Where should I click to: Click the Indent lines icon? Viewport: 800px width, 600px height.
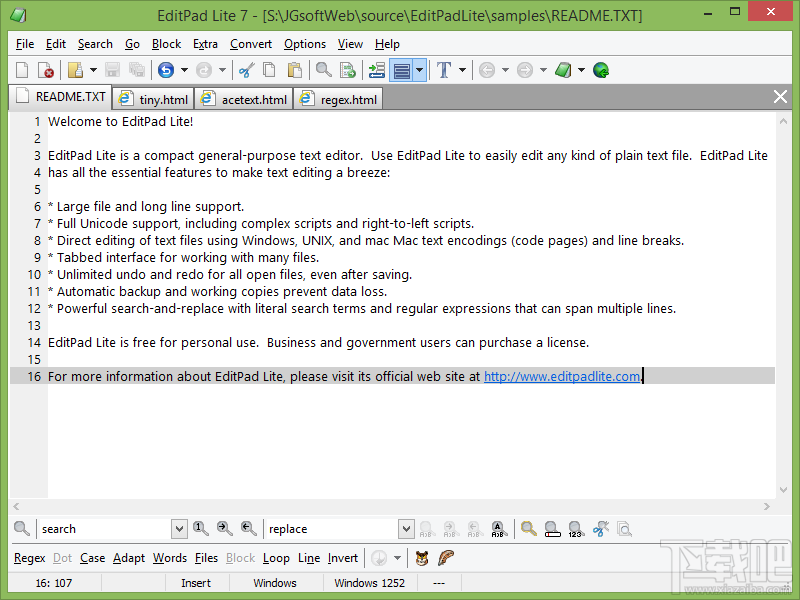coord(377,70)
